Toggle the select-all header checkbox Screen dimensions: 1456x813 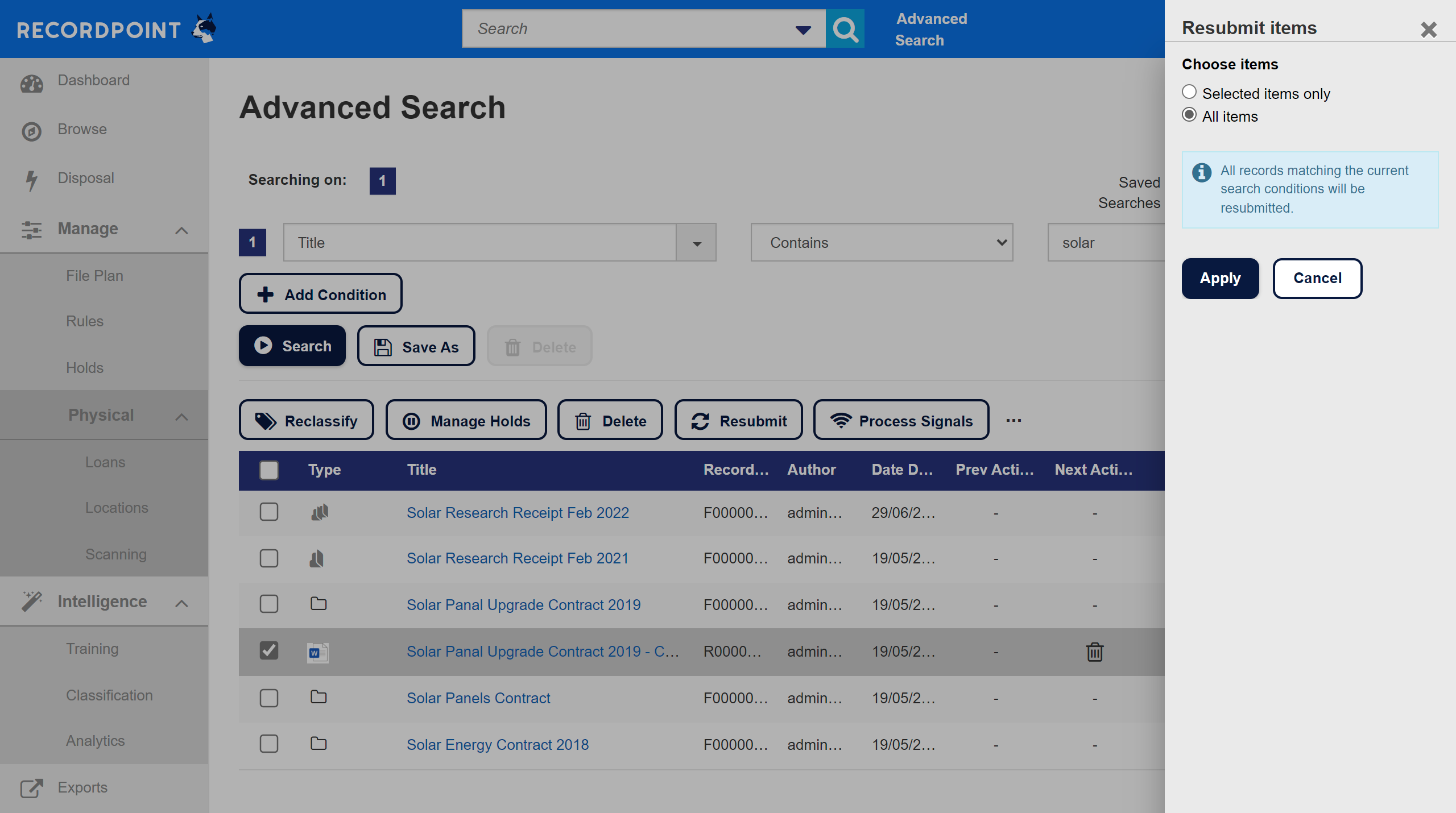click(x=269, y=470)
